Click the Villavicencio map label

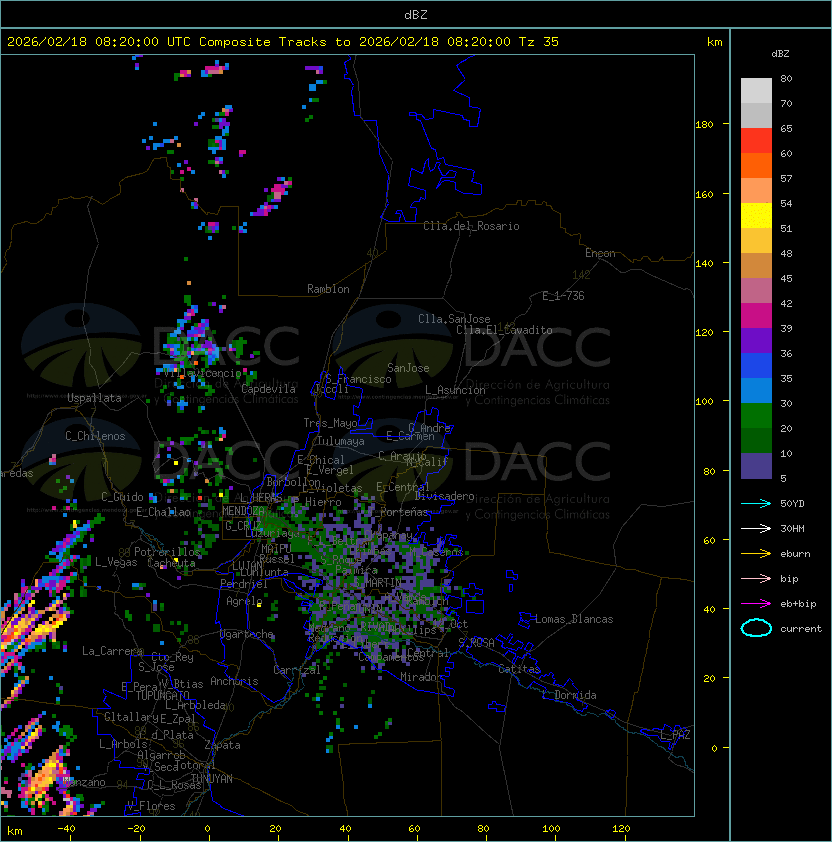point(203,373)
